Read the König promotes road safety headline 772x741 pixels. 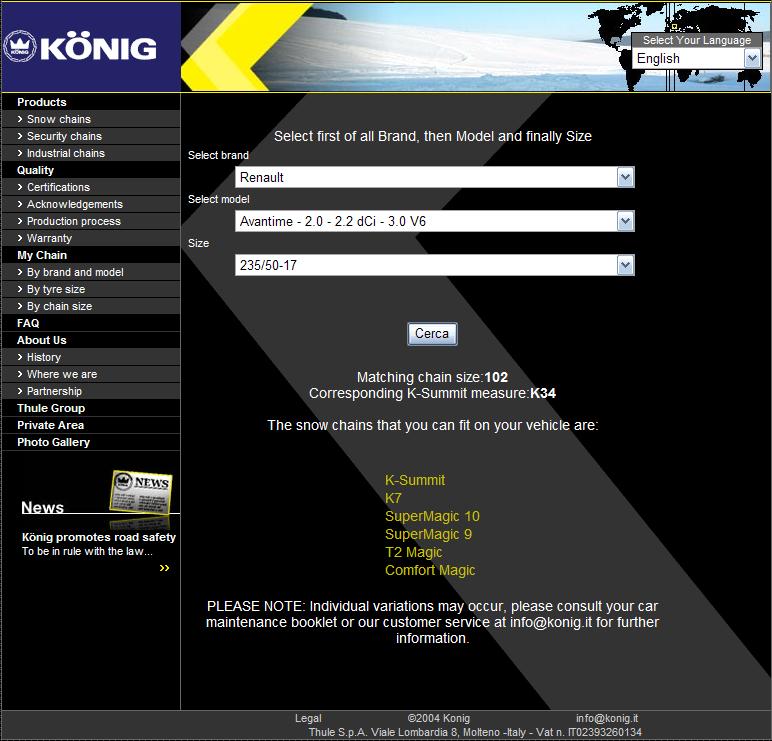click(x=99, y=537)
